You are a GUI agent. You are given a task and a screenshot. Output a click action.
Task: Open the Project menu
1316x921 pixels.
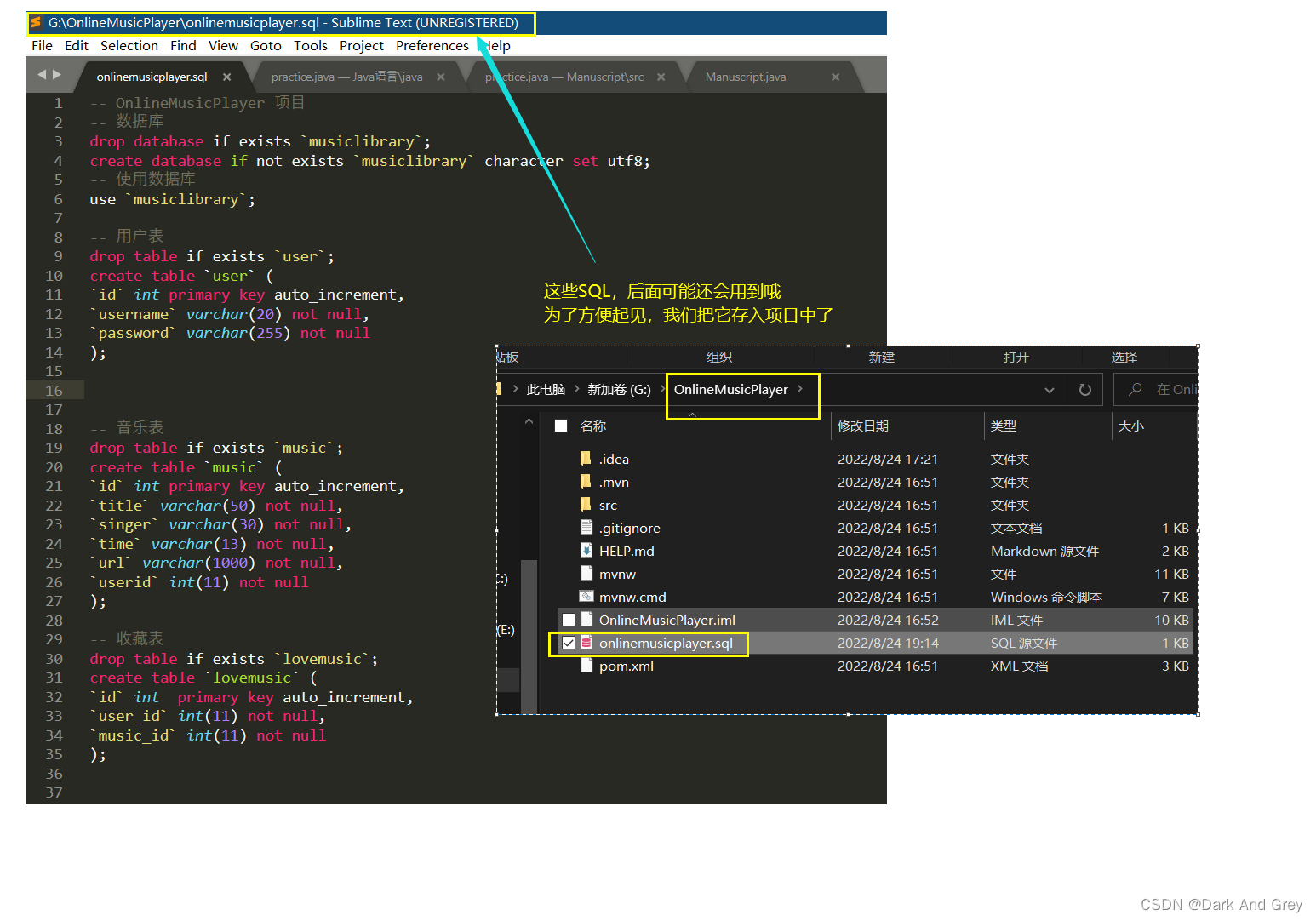pos(362,46)
